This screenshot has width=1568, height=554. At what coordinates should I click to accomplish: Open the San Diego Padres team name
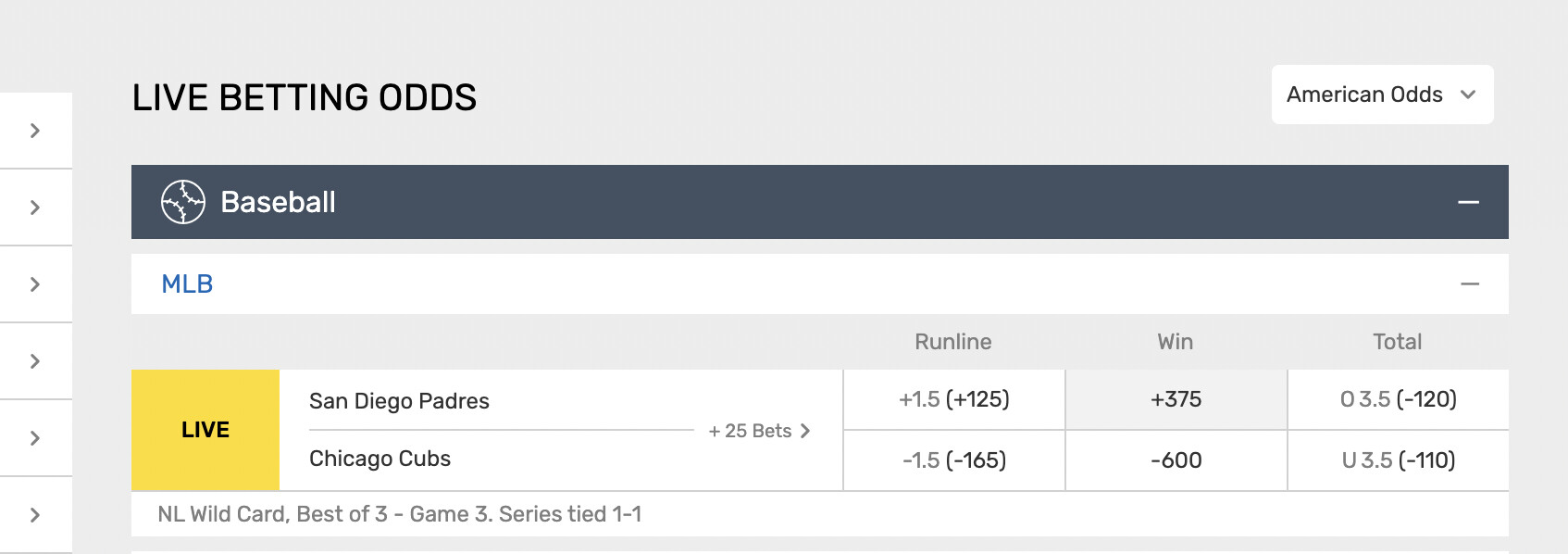pos(399,401)
